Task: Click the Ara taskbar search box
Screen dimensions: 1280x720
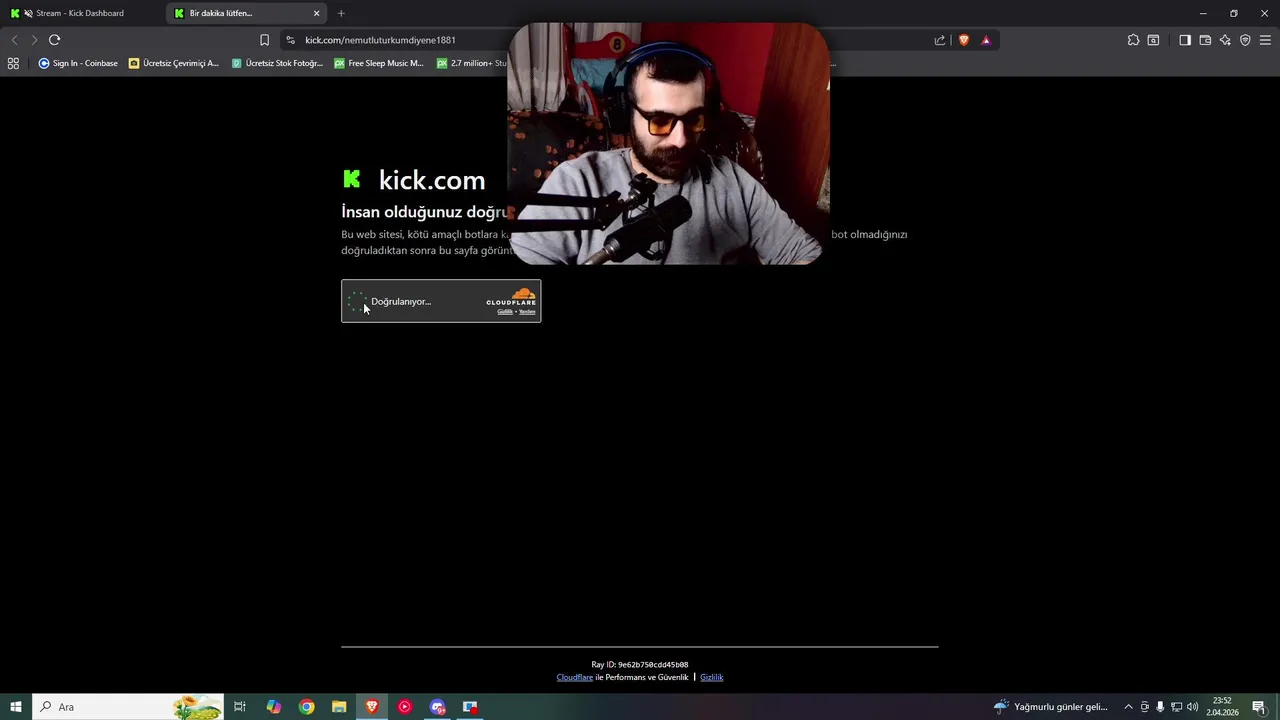Action: point(128,707)
